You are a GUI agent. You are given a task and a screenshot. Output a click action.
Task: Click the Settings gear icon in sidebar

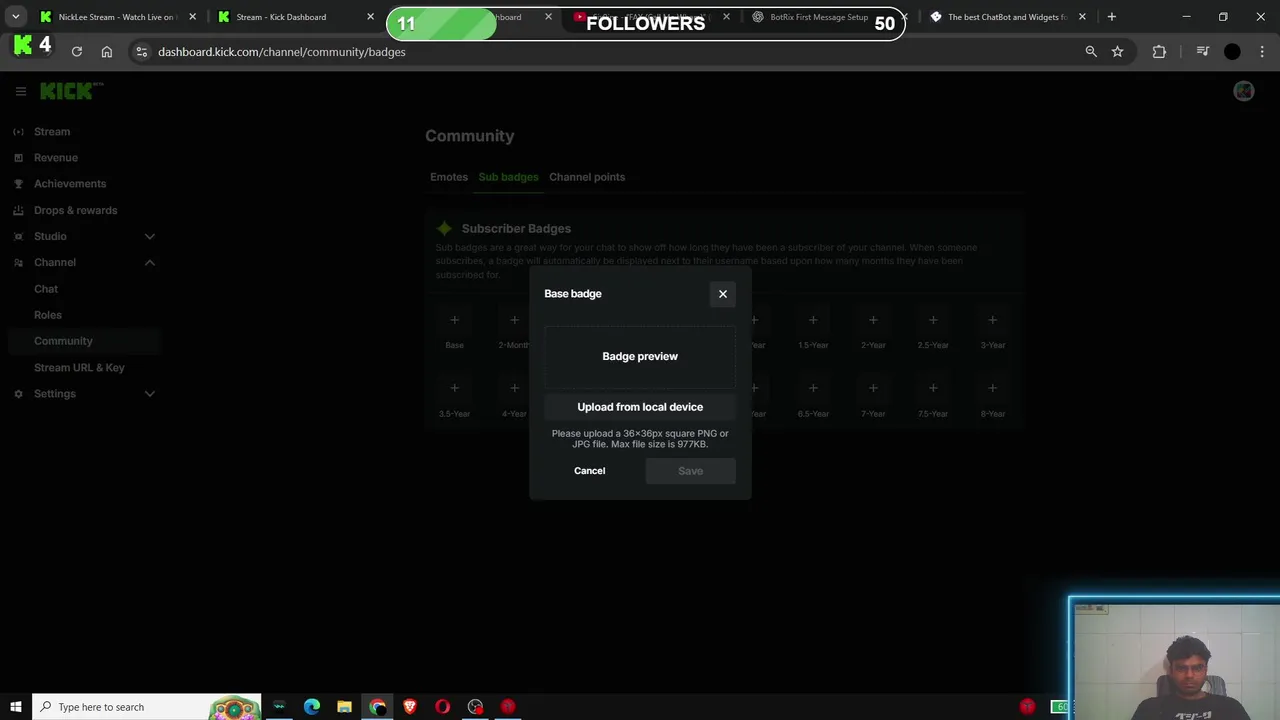(x=18, y=394)
